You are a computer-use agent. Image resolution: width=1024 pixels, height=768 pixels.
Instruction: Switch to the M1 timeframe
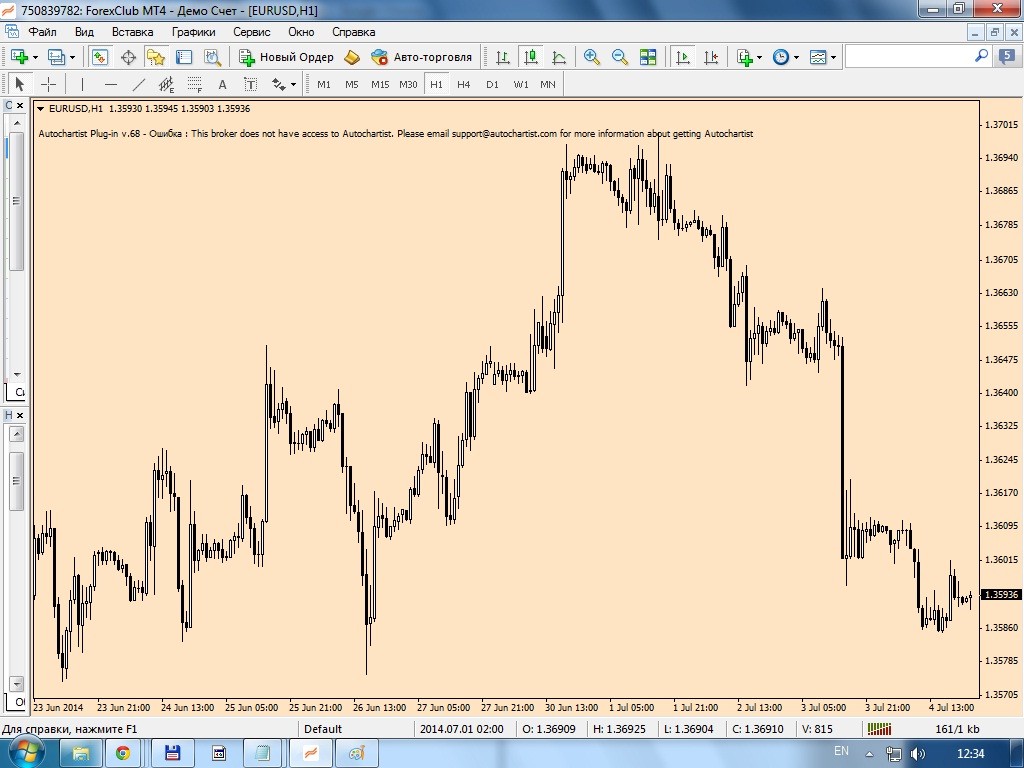tap(324, 84)
